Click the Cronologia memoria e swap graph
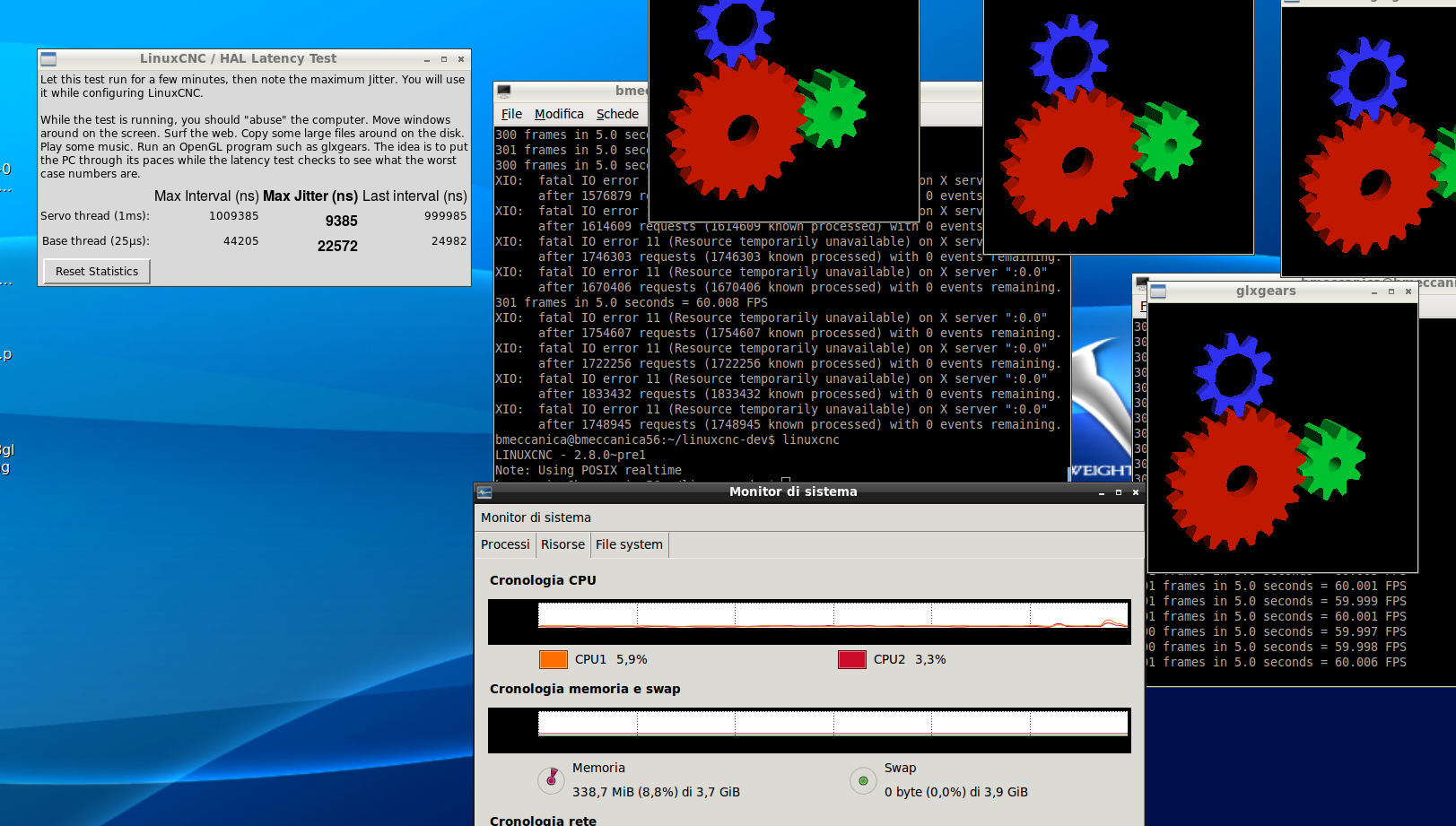 tap(809, 730)
